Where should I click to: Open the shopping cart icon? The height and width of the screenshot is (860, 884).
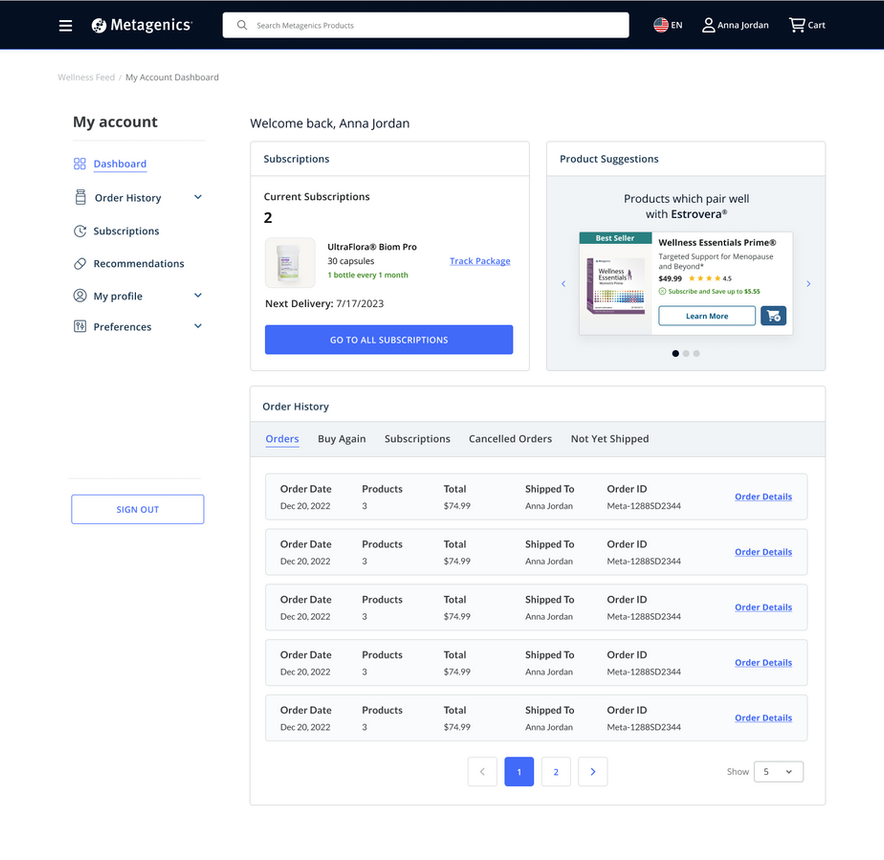tap(797, 25)
